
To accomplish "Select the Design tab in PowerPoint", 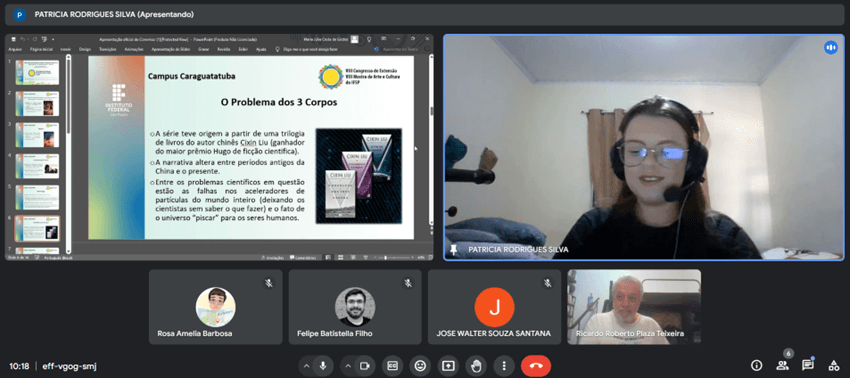I will pos(85,49).
